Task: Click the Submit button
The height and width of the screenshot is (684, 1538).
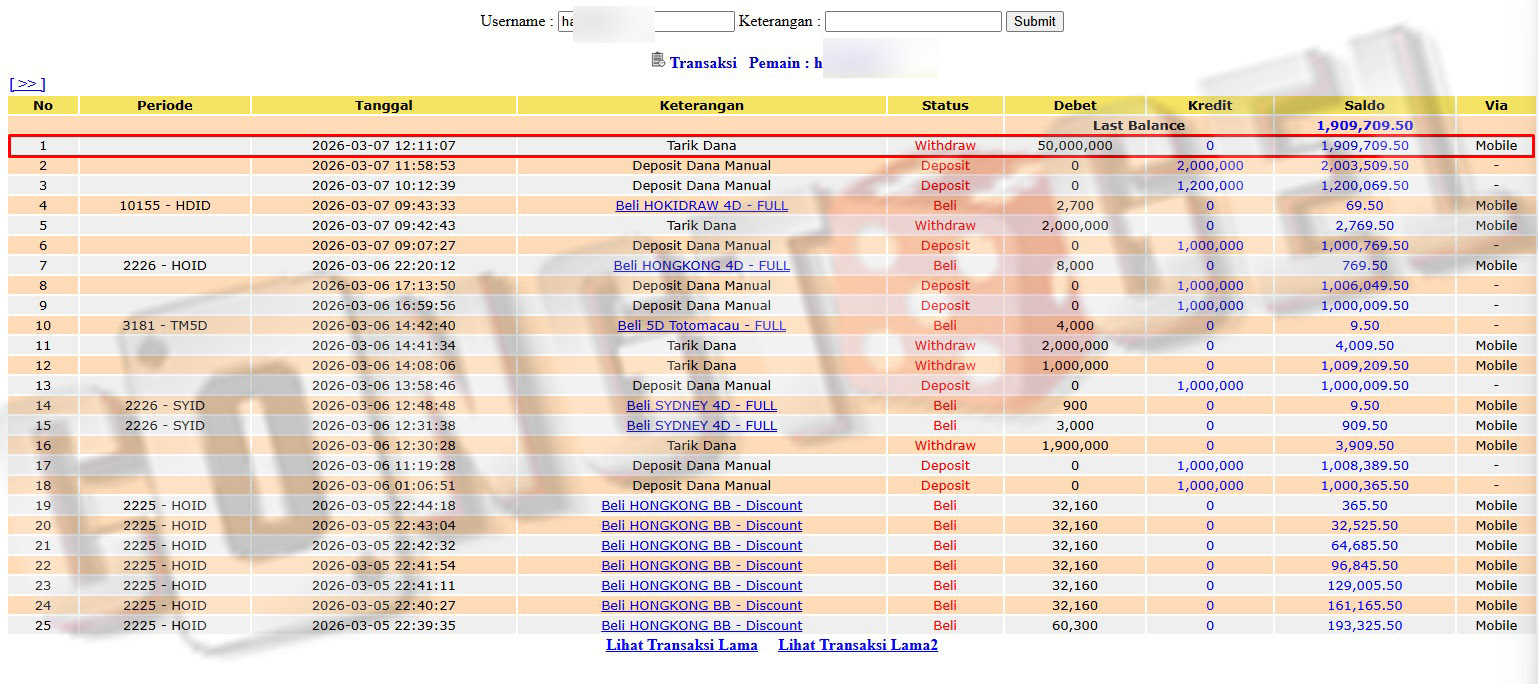Action: 1034,21
